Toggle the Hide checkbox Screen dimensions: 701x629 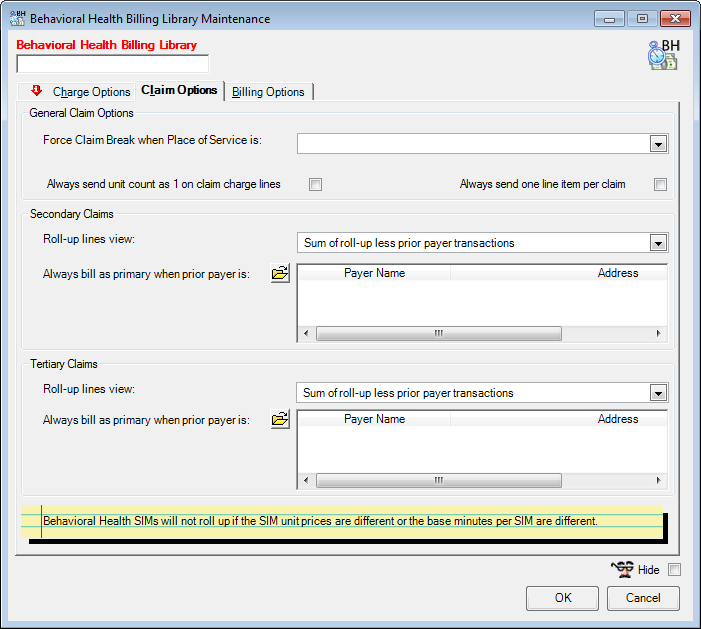tap(674, 570)
